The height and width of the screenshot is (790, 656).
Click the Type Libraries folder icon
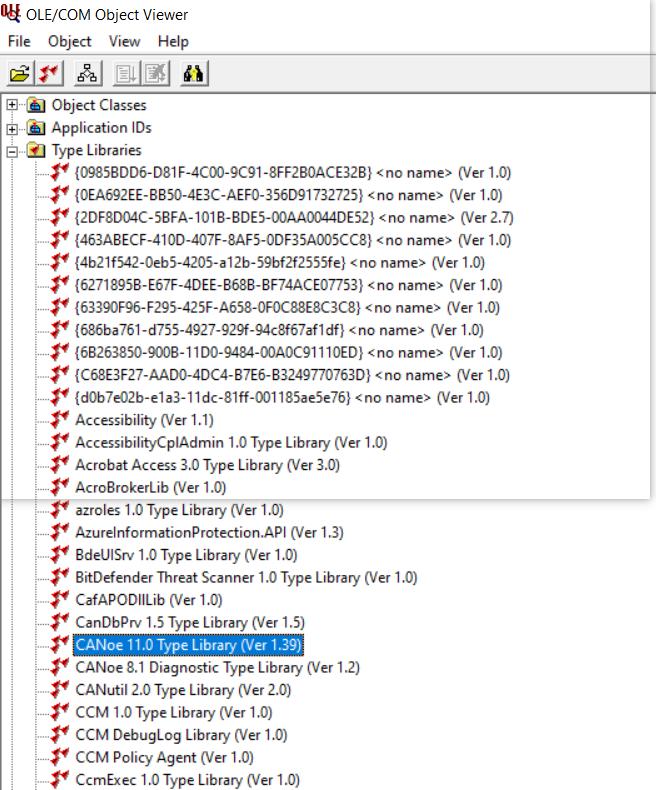(36, 150)
